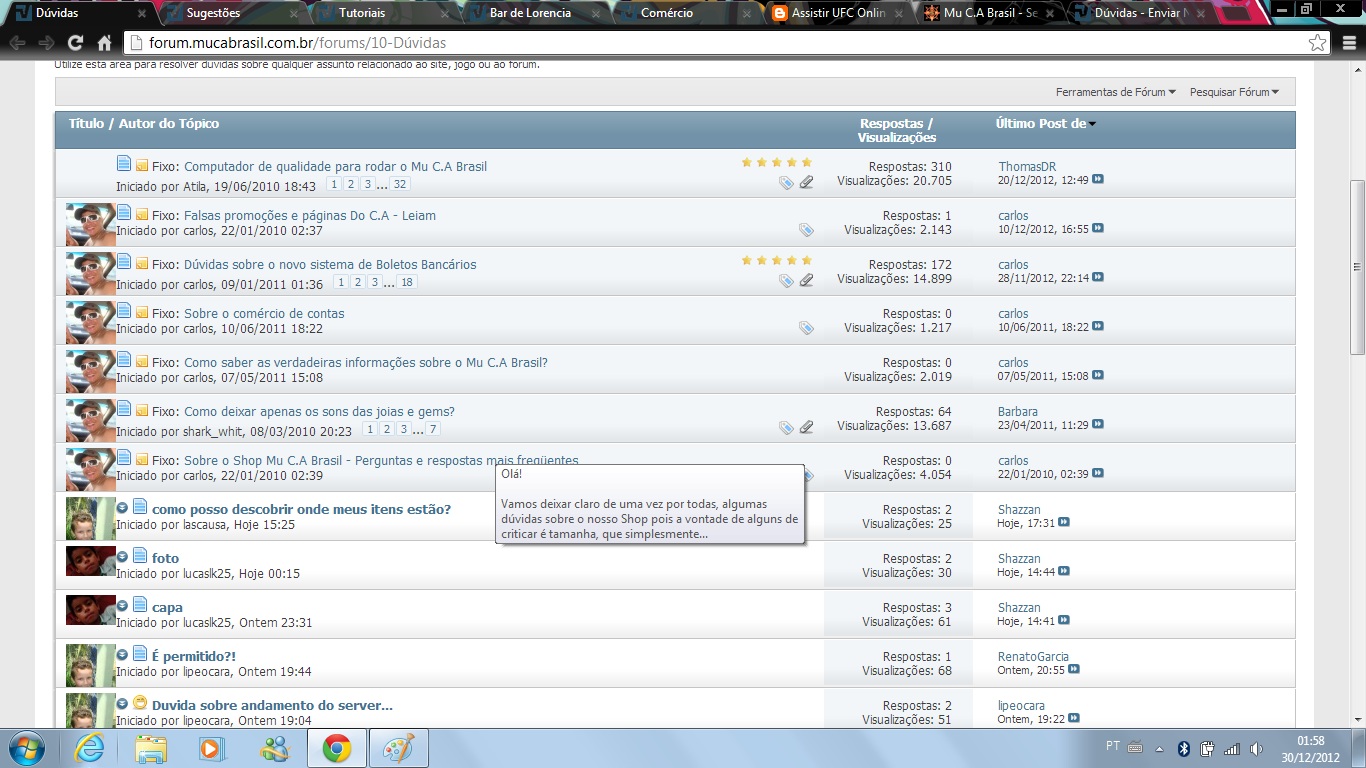Jump to last post by ThomasDR
Viewport: 1366px width, 768px height.
pyautogui.click(x=1098, y=180)
